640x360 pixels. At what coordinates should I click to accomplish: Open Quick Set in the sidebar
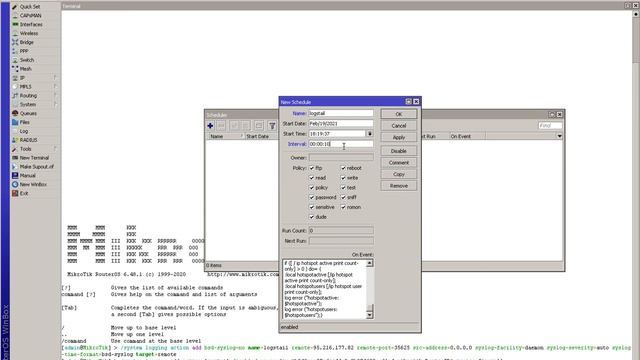30,7
